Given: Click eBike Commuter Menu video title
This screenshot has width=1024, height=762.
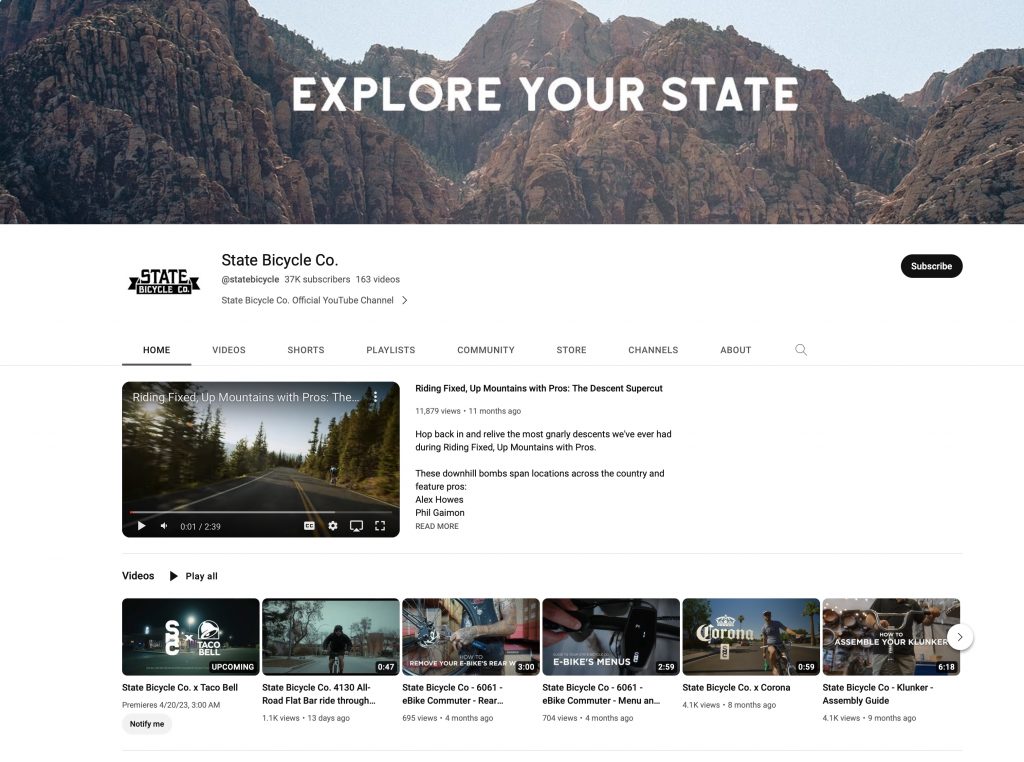Looking at the screenshot, I should (x=601, y=694).
